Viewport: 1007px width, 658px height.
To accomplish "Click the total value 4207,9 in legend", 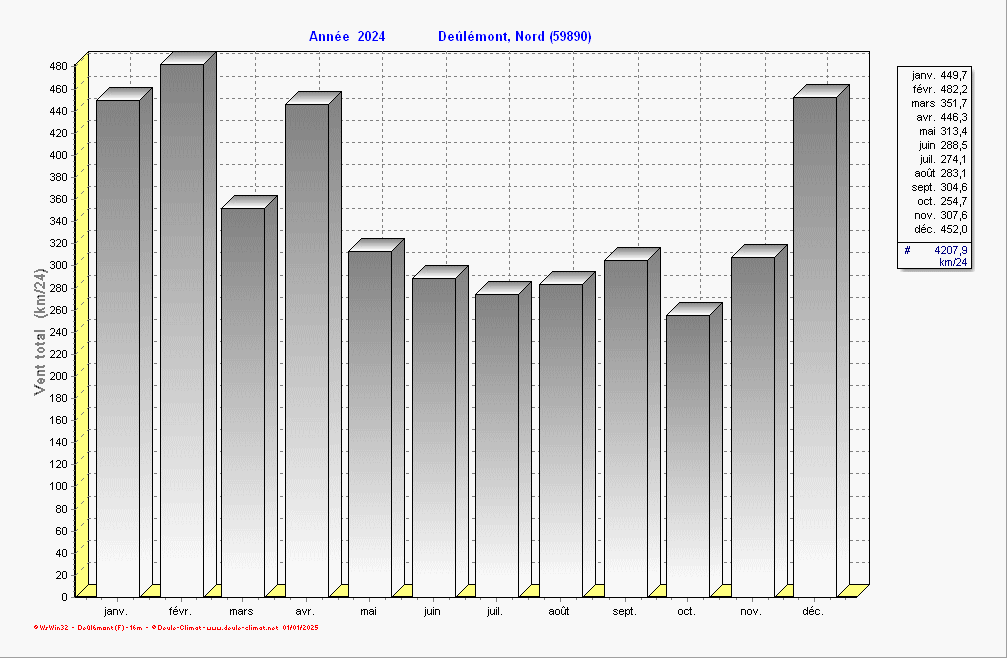I will (x=951, y=250).
